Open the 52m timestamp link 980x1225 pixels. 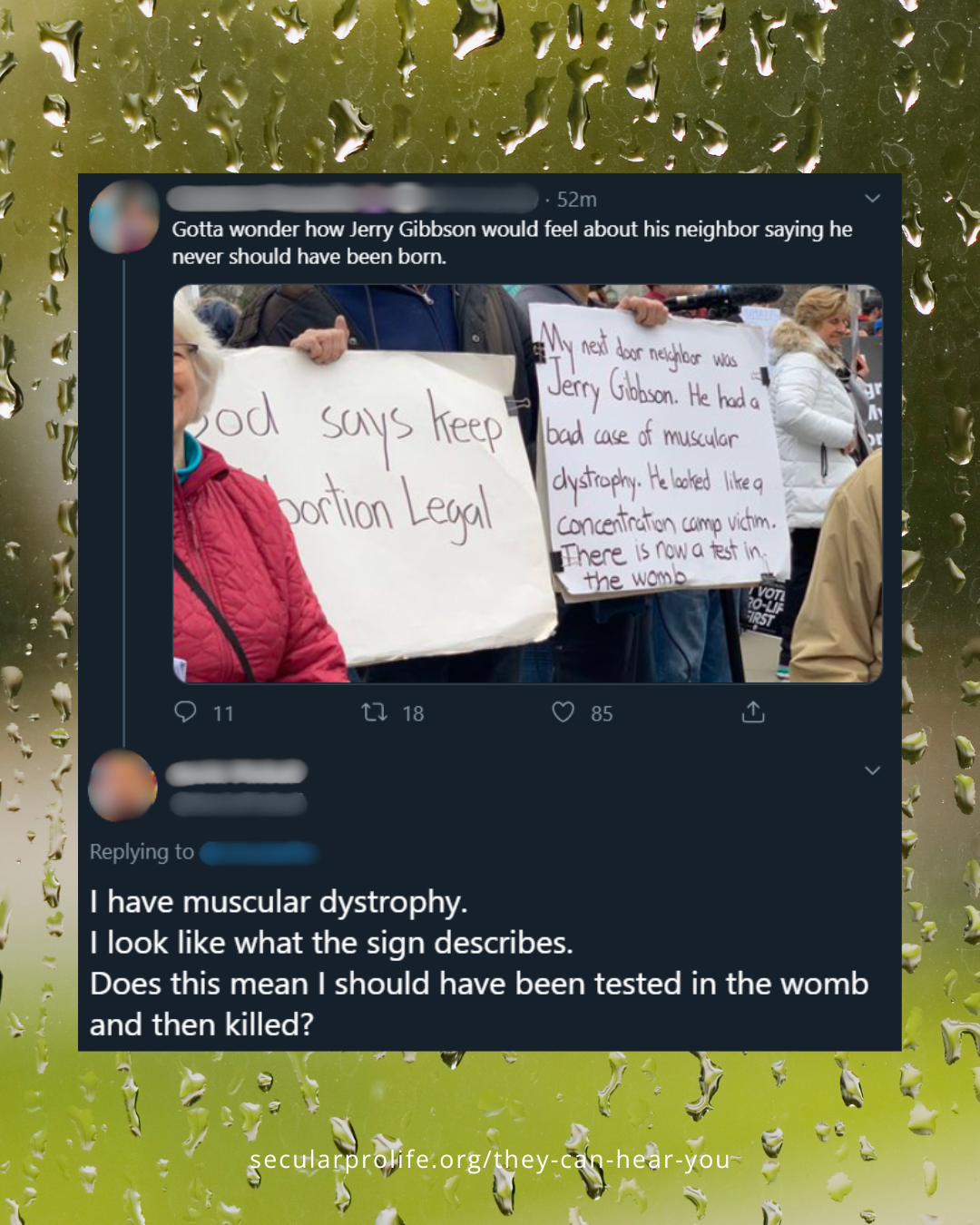pyautogui.click(x=576, y=200)
